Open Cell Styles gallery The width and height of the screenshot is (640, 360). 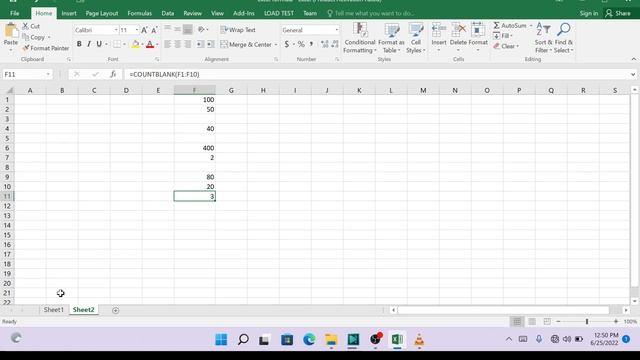[416, 38]
